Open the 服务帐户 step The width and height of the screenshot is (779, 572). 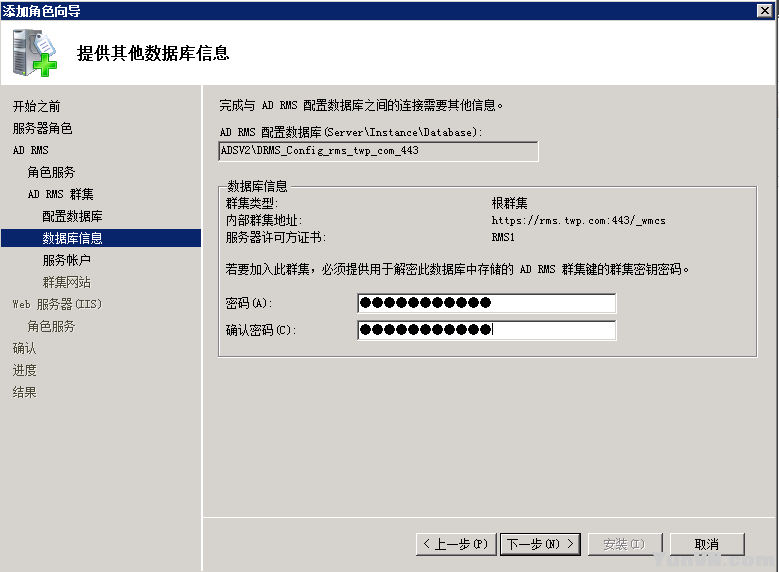click(67, 260)
